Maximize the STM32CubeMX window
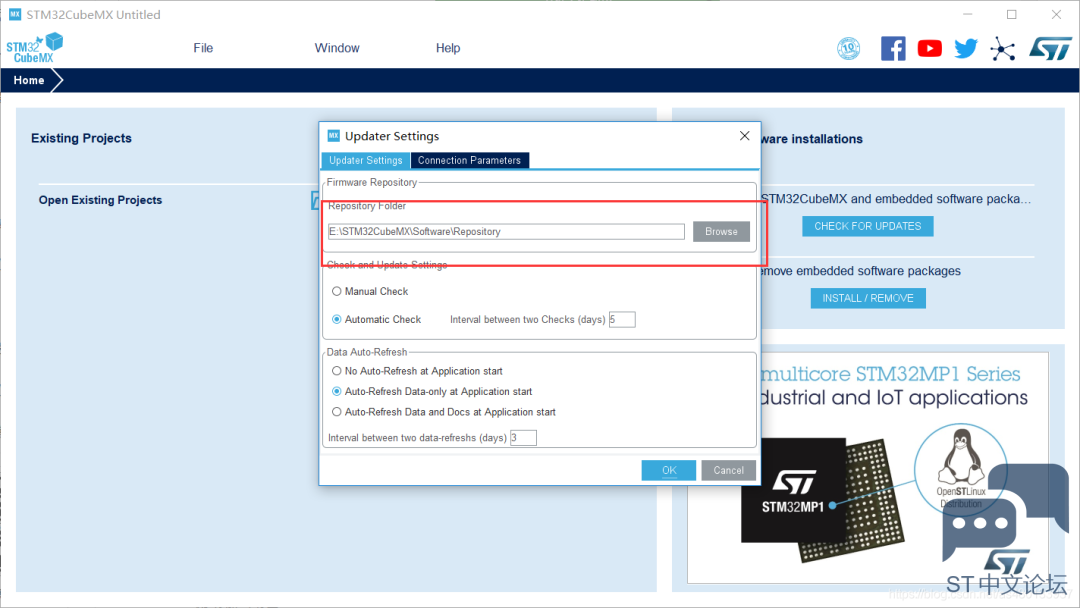Viewport: 1080px width, 608px height. [1012, 14]
